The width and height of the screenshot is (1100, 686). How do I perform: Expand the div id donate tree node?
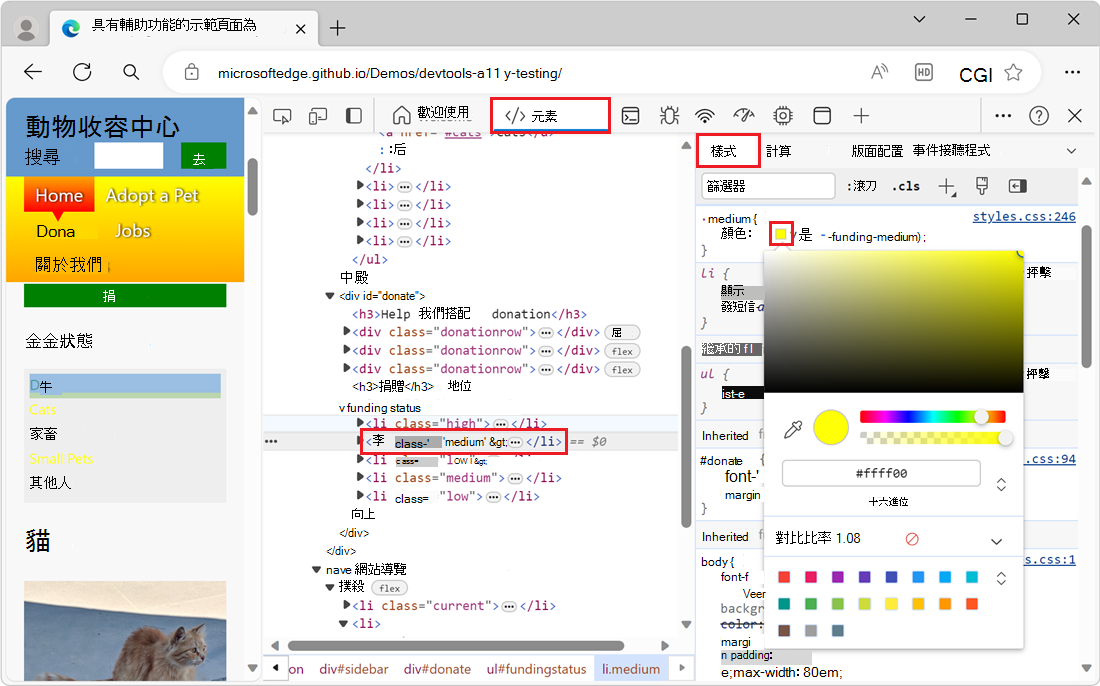click(x=330, y=294)
